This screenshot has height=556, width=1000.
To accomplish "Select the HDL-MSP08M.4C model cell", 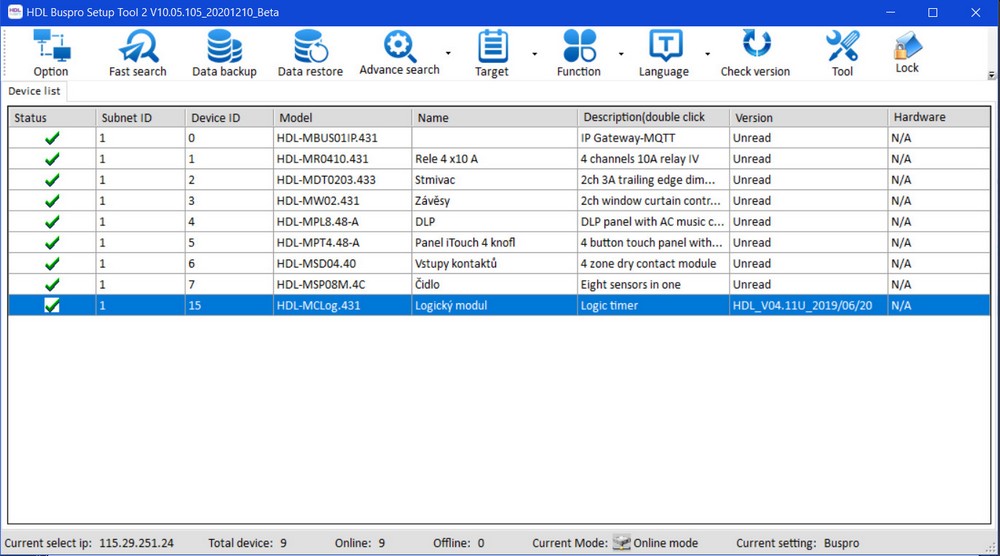I will (x=342, y=284).
